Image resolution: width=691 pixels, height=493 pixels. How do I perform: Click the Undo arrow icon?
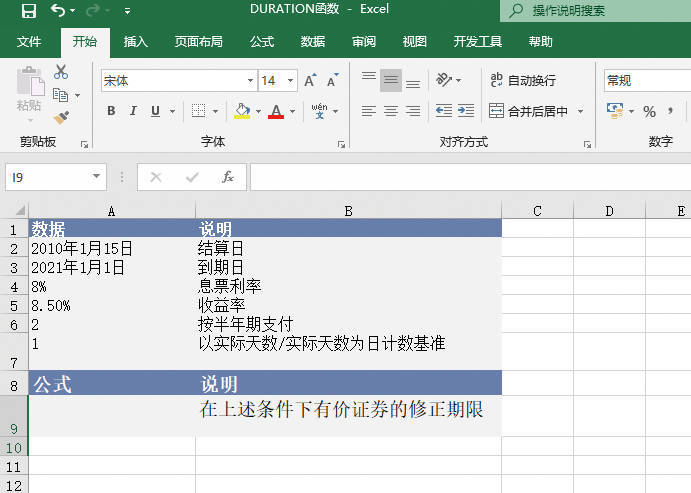pos(58,11)
